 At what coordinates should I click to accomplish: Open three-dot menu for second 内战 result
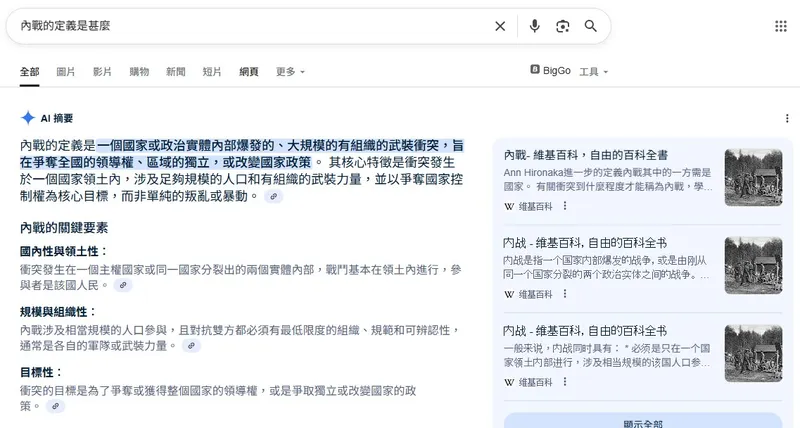565,294
